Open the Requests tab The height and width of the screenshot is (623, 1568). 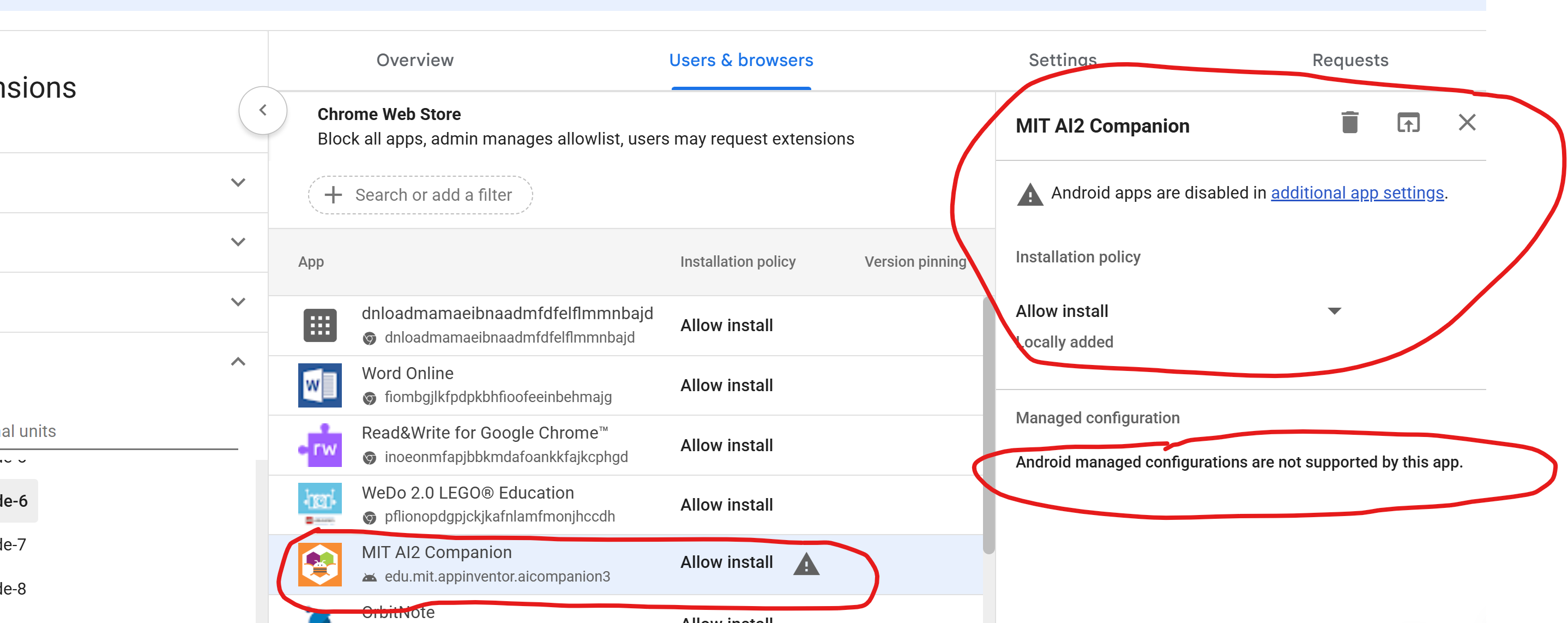pos(1349,59)
